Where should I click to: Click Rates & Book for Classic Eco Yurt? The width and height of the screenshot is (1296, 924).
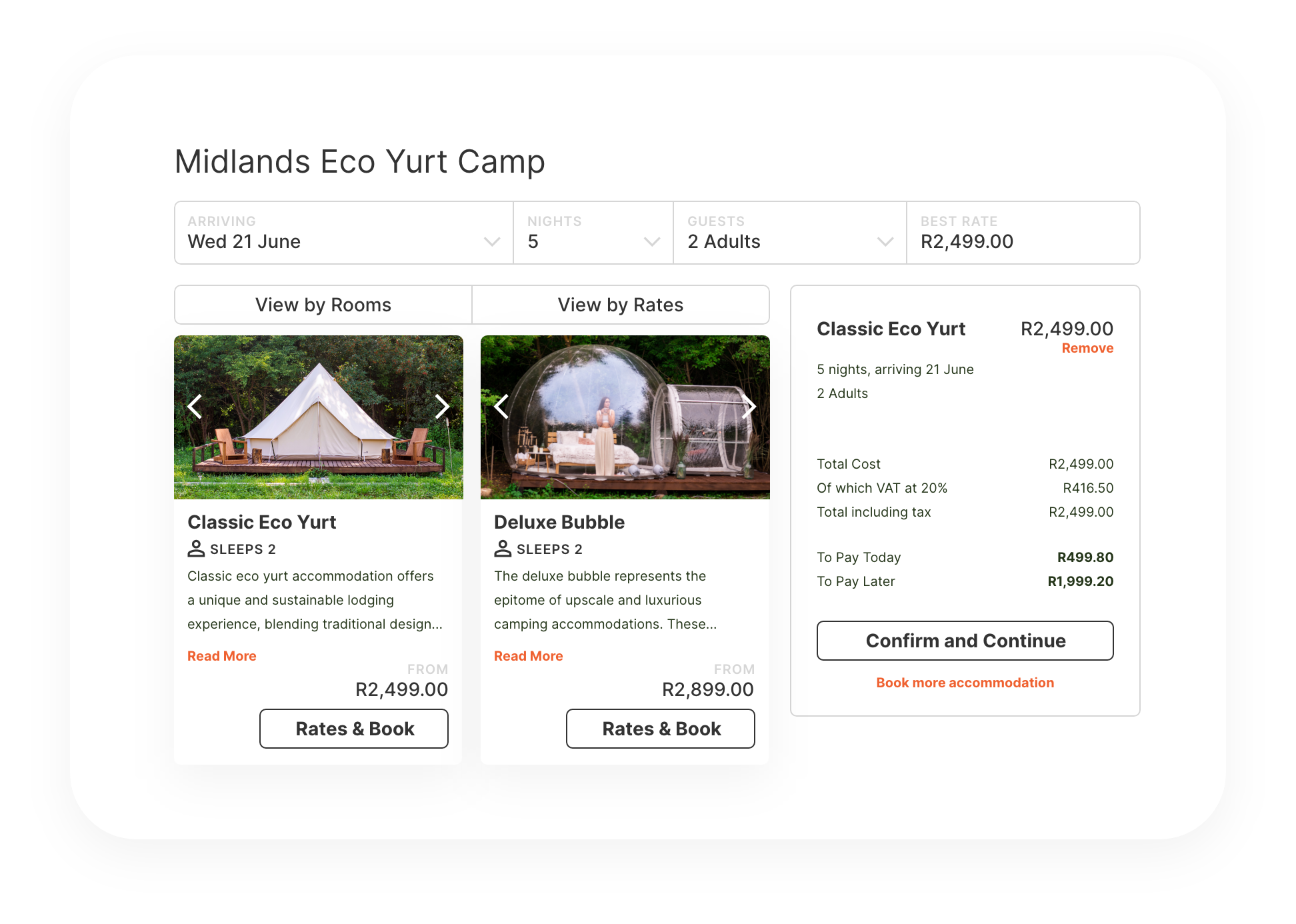(354, 729)
